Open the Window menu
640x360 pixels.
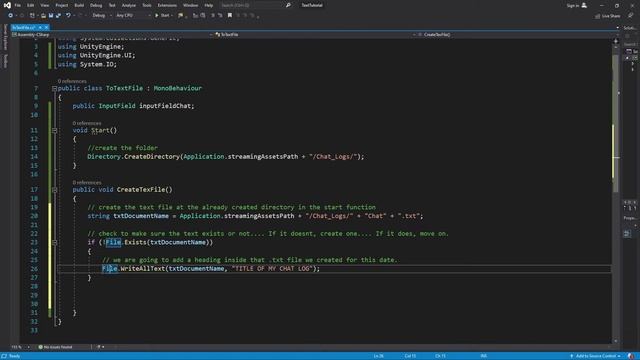point(190,5)
